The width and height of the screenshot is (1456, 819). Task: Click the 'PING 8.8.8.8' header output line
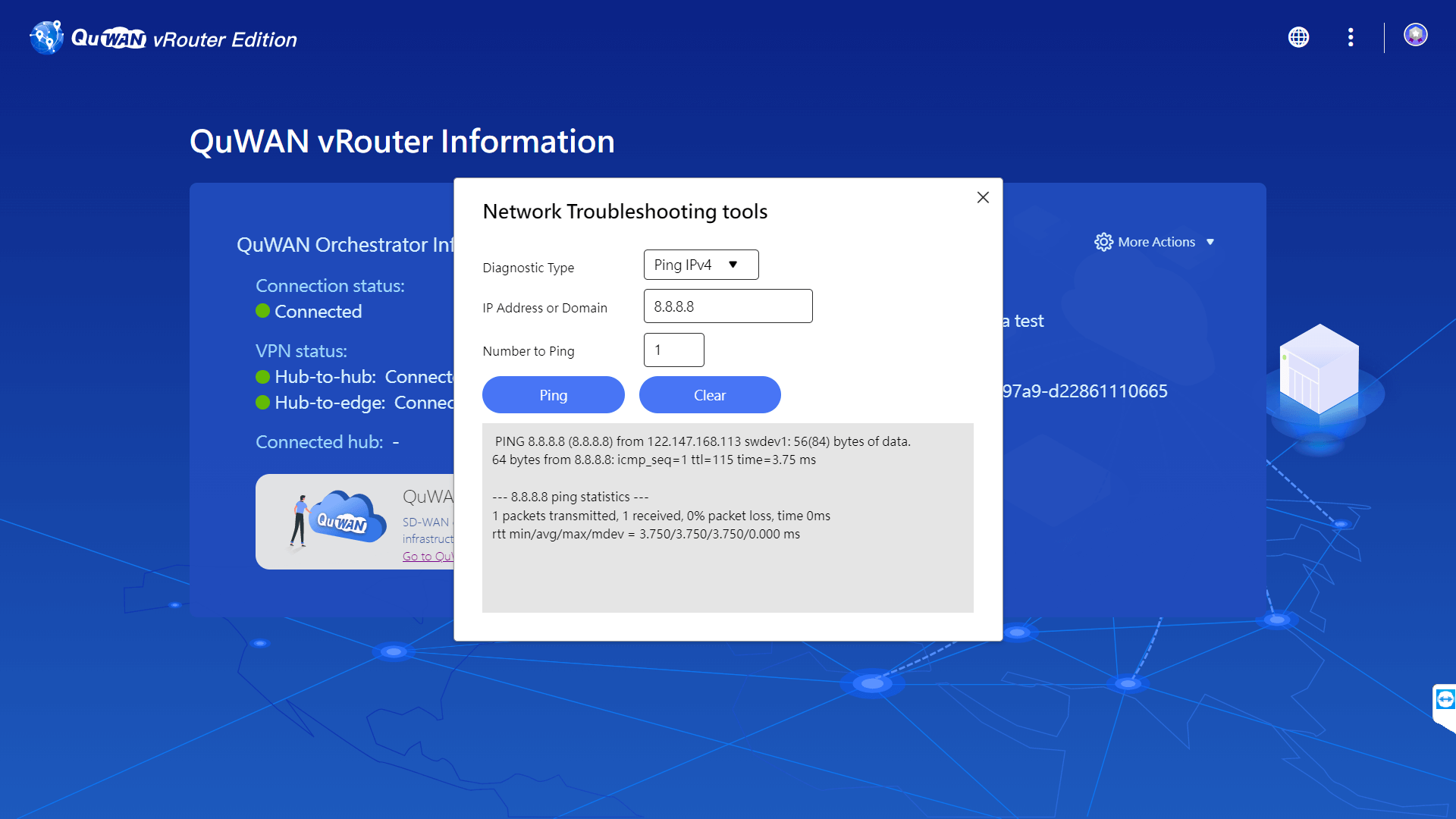[x=702, y=441]
